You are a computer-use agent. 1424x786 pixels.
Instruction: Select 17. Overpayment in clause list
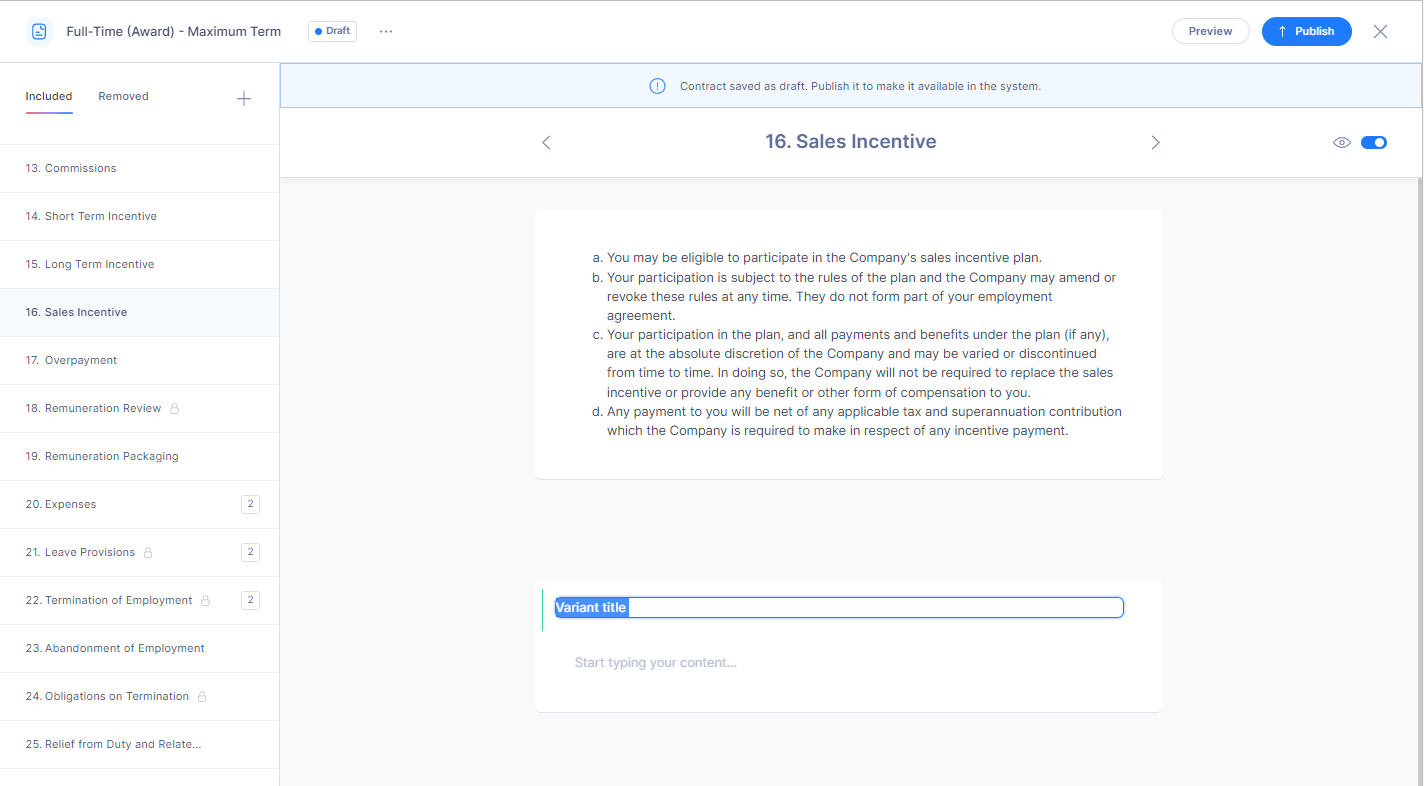pos(81,360)
